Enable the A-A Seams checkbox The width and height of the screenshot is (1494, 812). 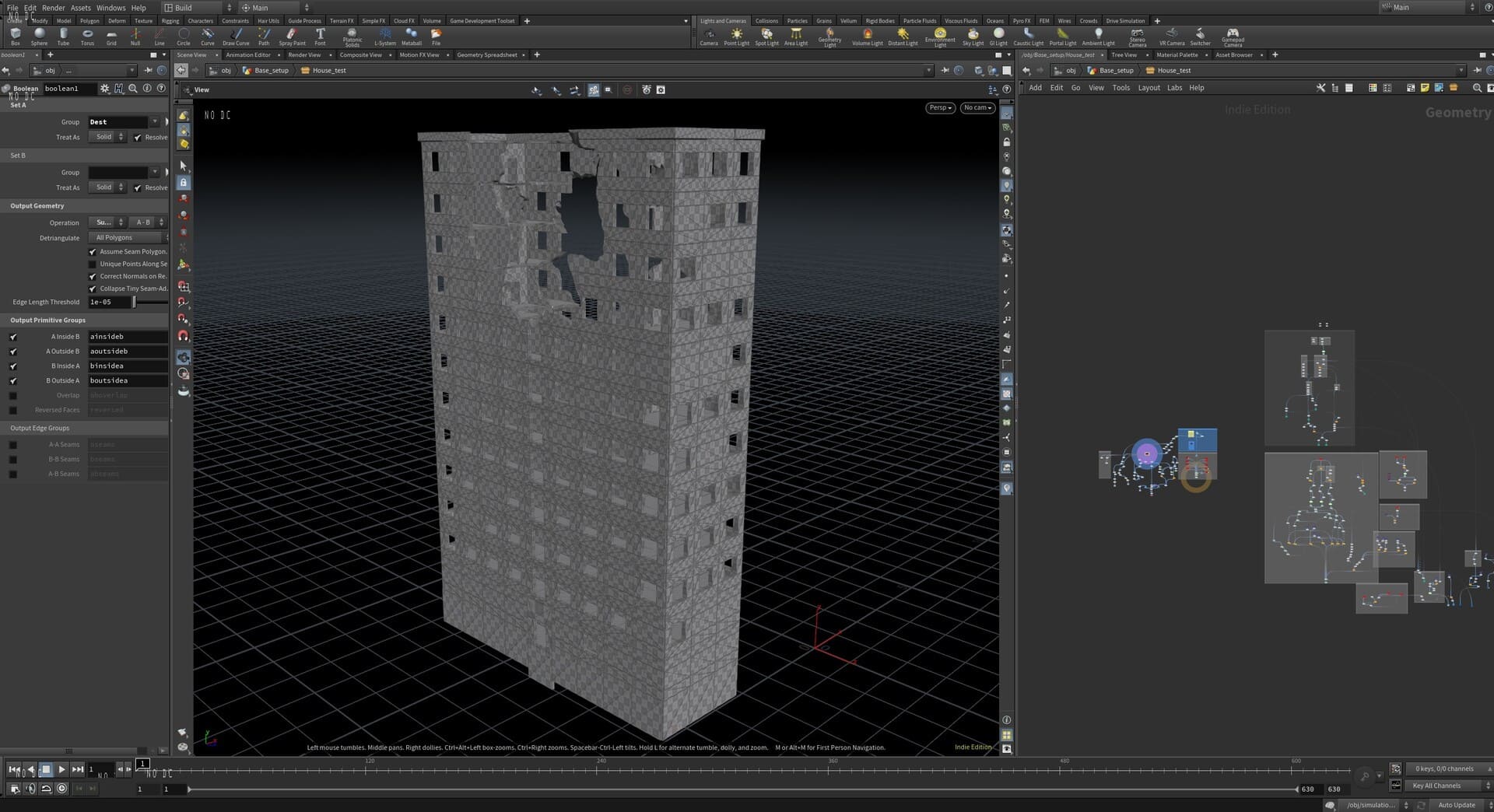pos(13,445)
